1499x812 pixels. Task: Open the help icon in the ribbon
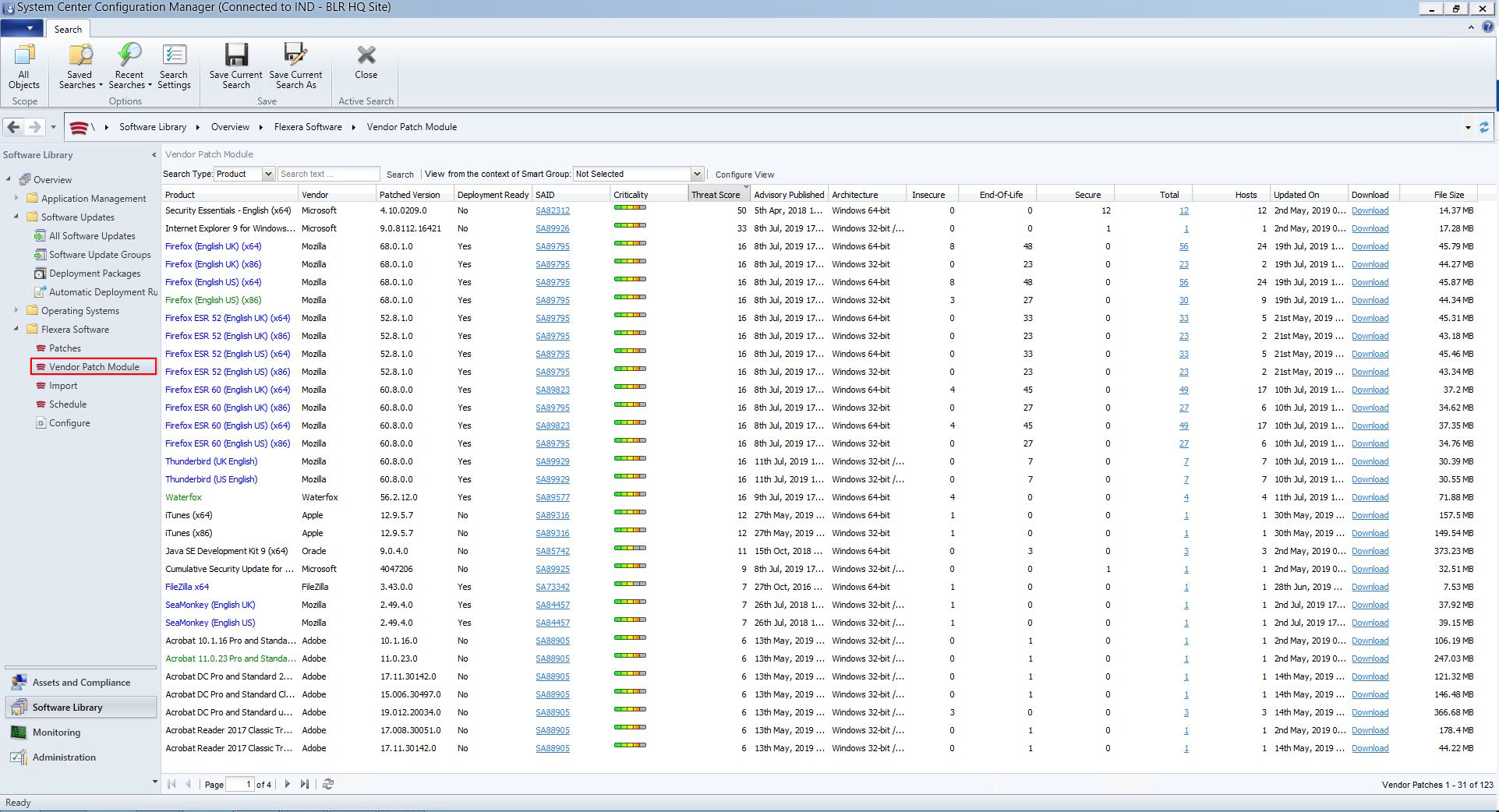coord(1487,27)
